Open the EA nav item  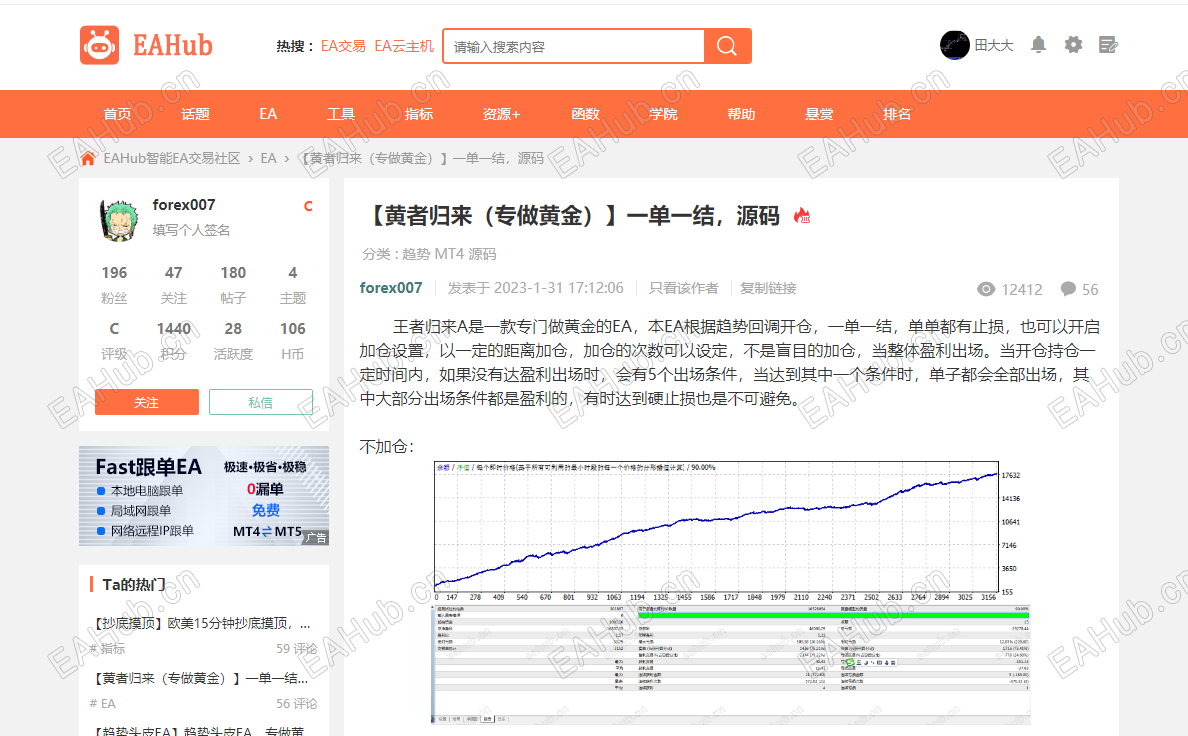268,114
